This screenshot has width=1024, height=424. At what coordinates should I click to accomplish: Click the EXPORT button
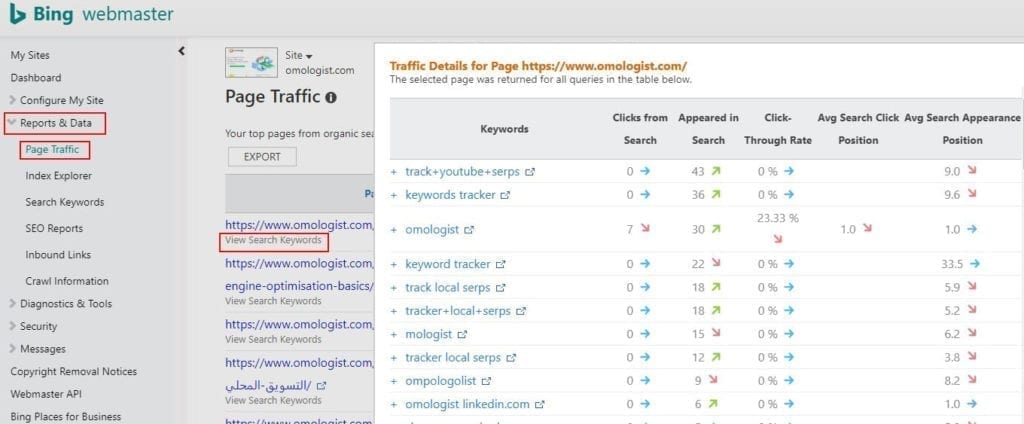point(262,157)
